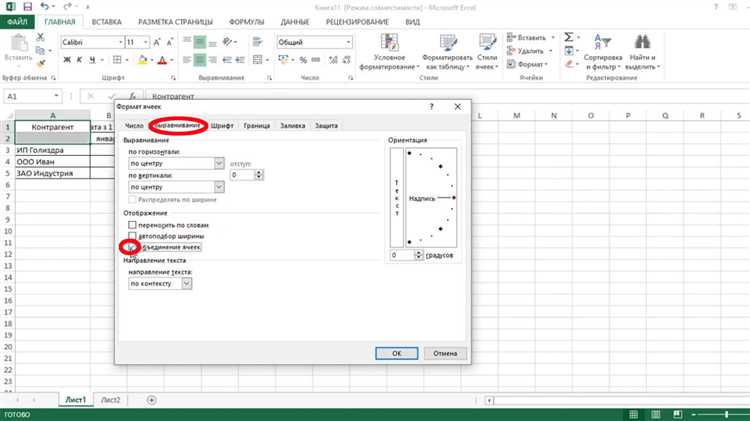The width and height of the screenshot is (750, 421).
Task: Click the Percent Style icon
Action: pyautogui.click(x=303, y=60)
